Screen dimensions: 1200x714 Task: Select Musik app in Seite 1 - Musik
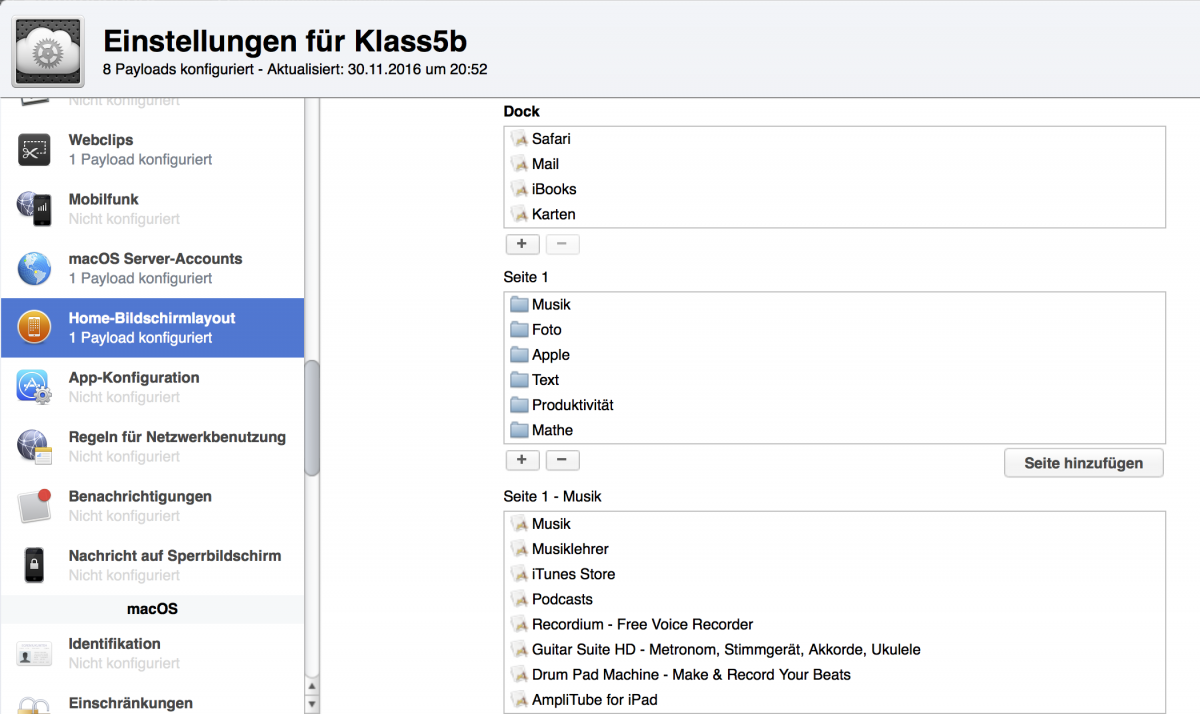835,524
